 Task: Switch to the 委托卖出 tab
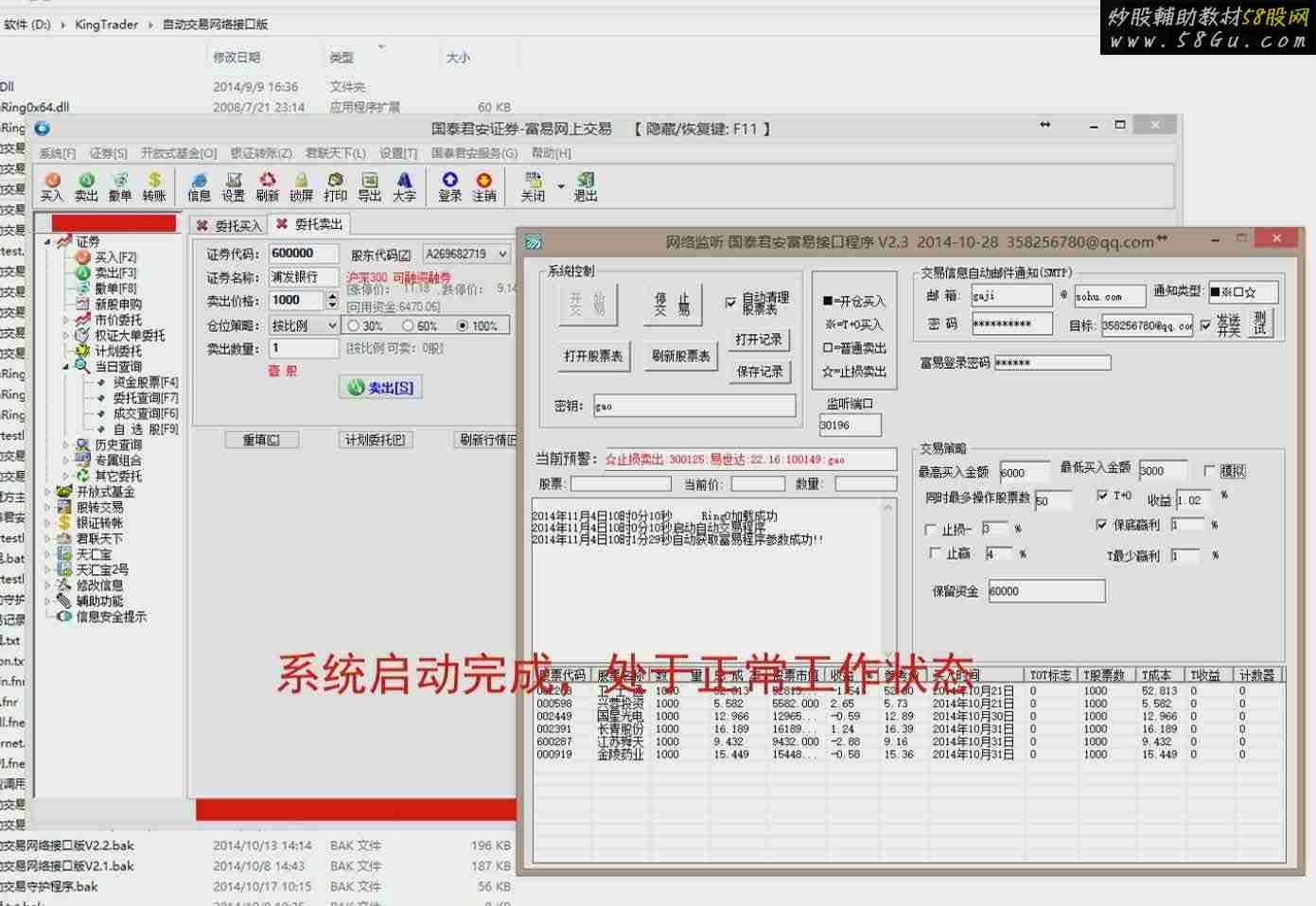pyautogui.click(x=308, y=224)
